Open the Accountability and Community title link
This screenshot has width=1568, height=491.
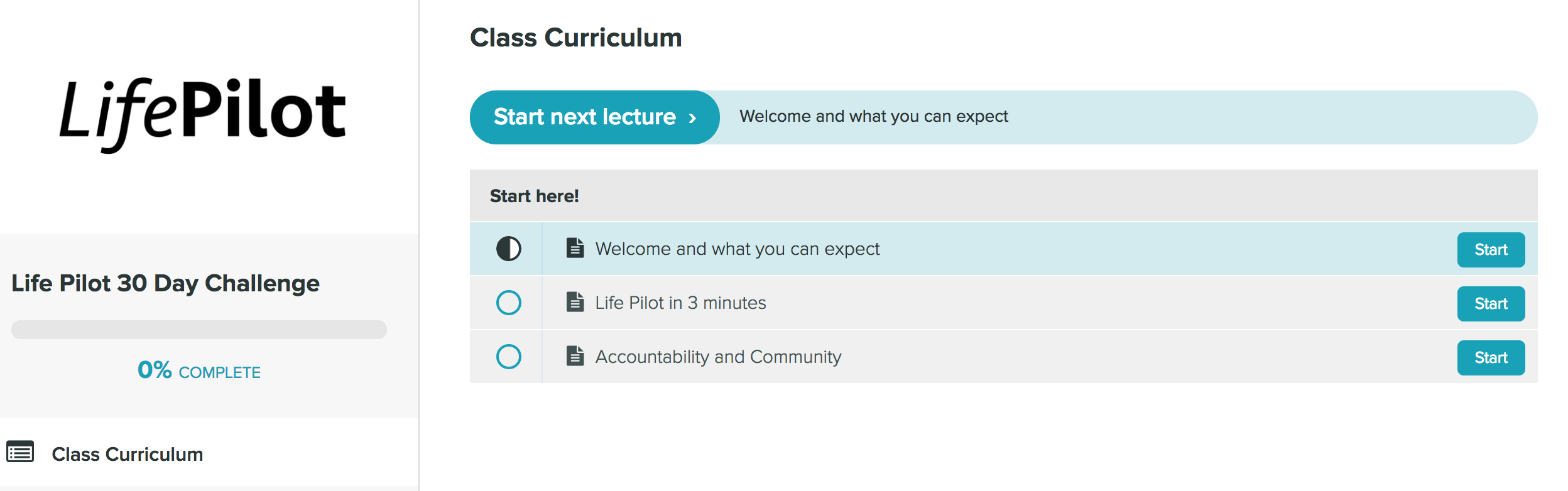click(718, 357)
